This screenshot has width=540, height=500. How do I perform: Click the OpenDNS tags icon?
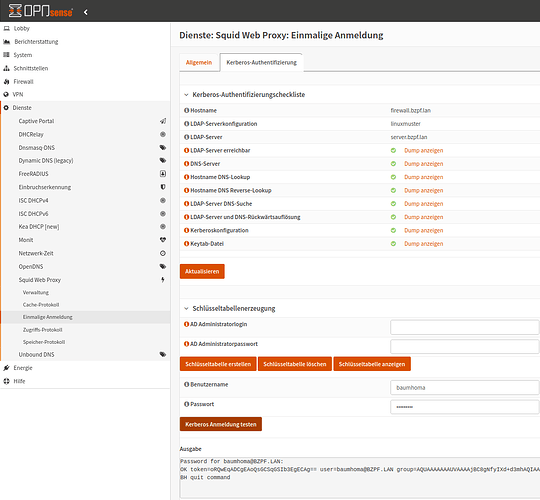coord(163,266)
